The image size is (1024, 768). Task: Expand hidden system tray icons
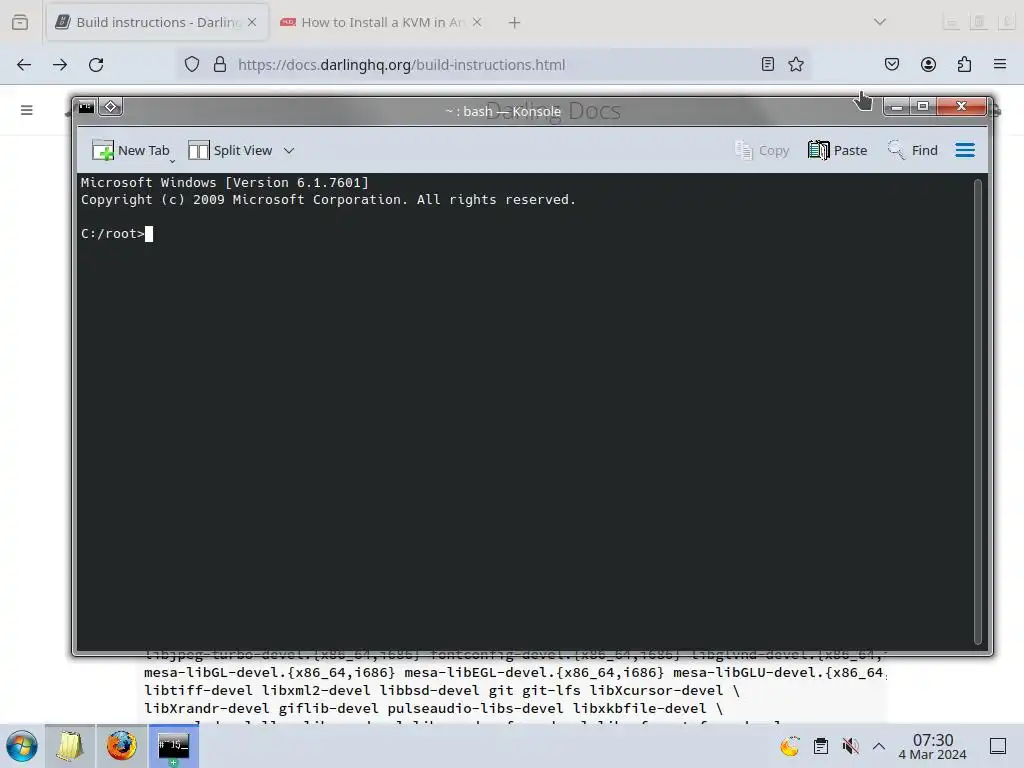(x=879, y=746)
